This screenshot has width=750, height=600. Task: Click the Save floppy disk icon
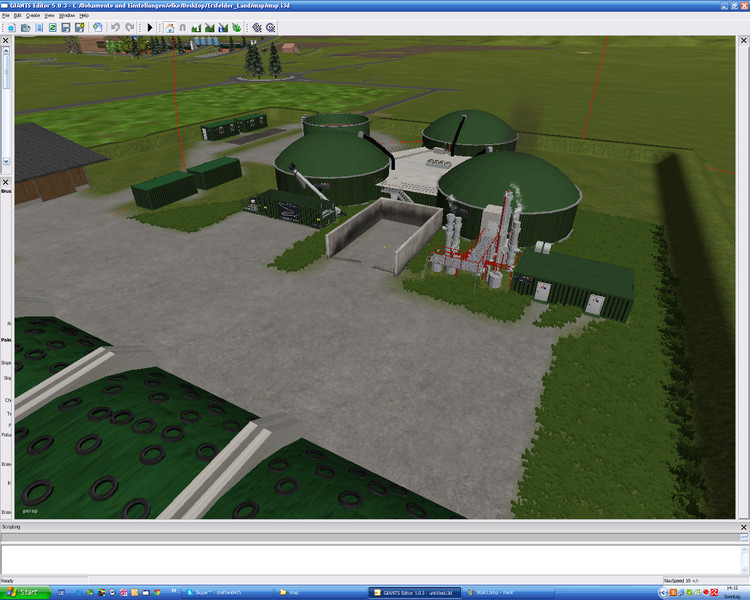66,28
